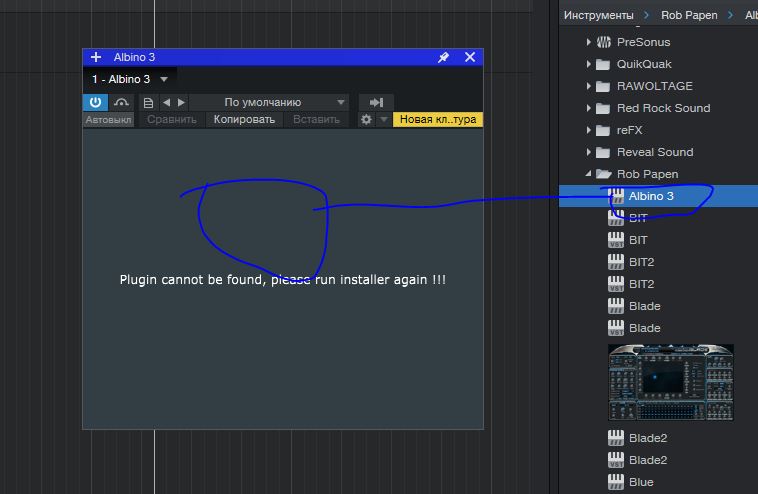Select the reFX folder name

click(629, 130)
